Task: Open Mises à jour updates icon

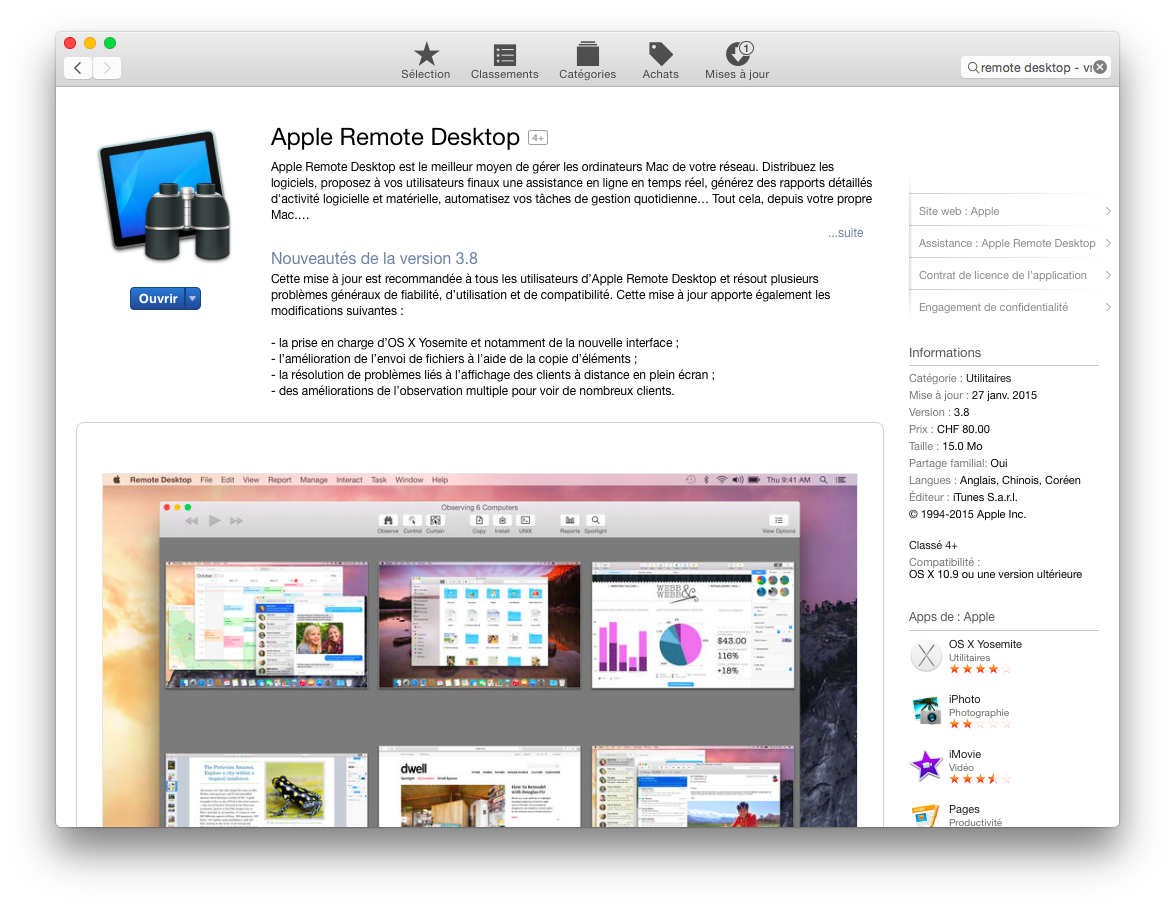Action: (x=737, y=54)
